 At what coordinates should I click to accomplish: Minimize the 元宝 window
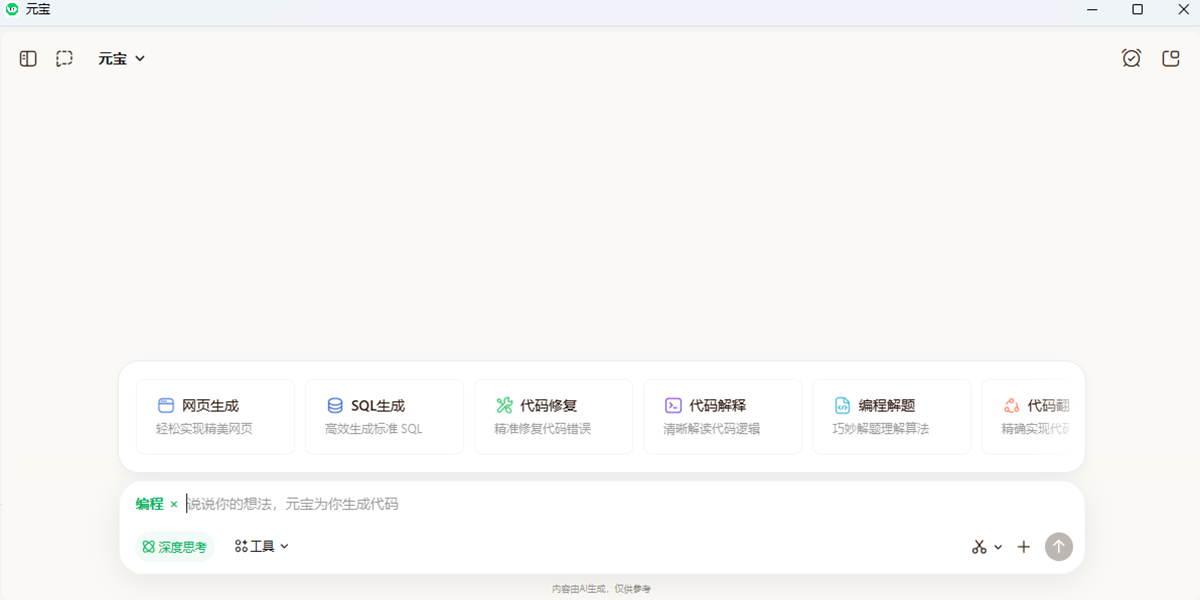pos(1092,9)
